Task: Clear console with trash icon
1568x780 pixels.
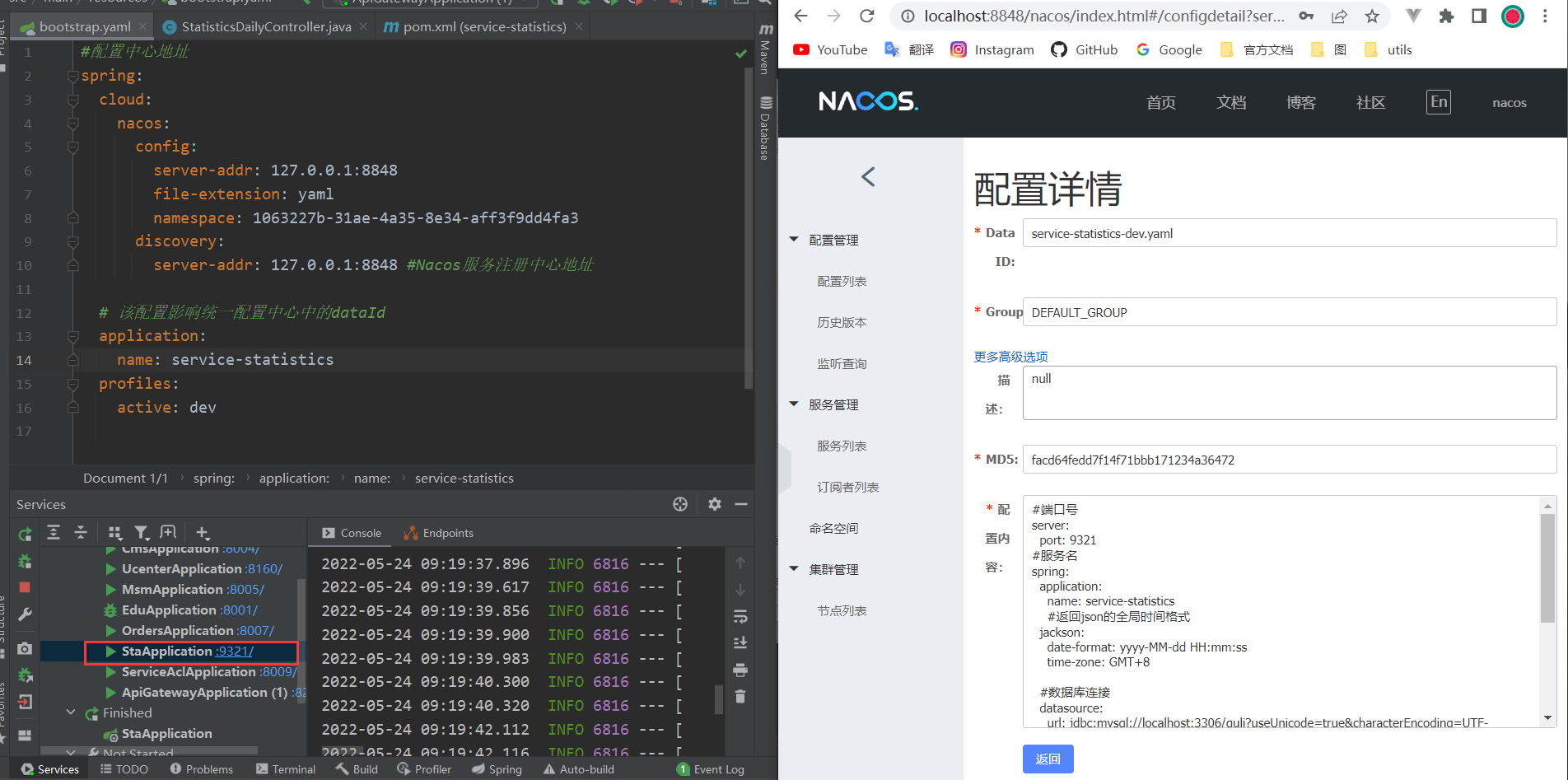Action: [740, 697]
